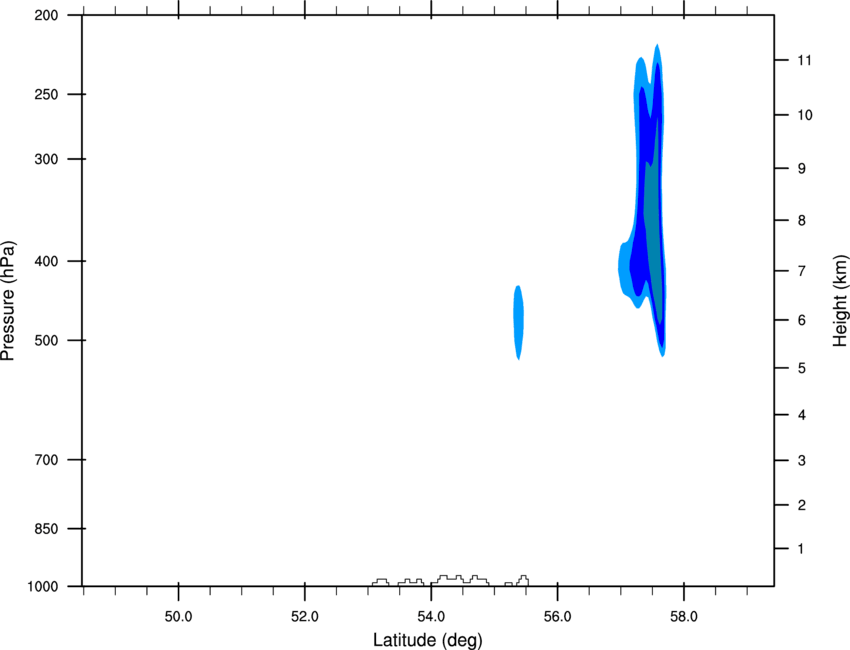This screenshot has width=850, height=650.
Task: Click the terrain outline above the latitude axis
Action: (450, 581)
